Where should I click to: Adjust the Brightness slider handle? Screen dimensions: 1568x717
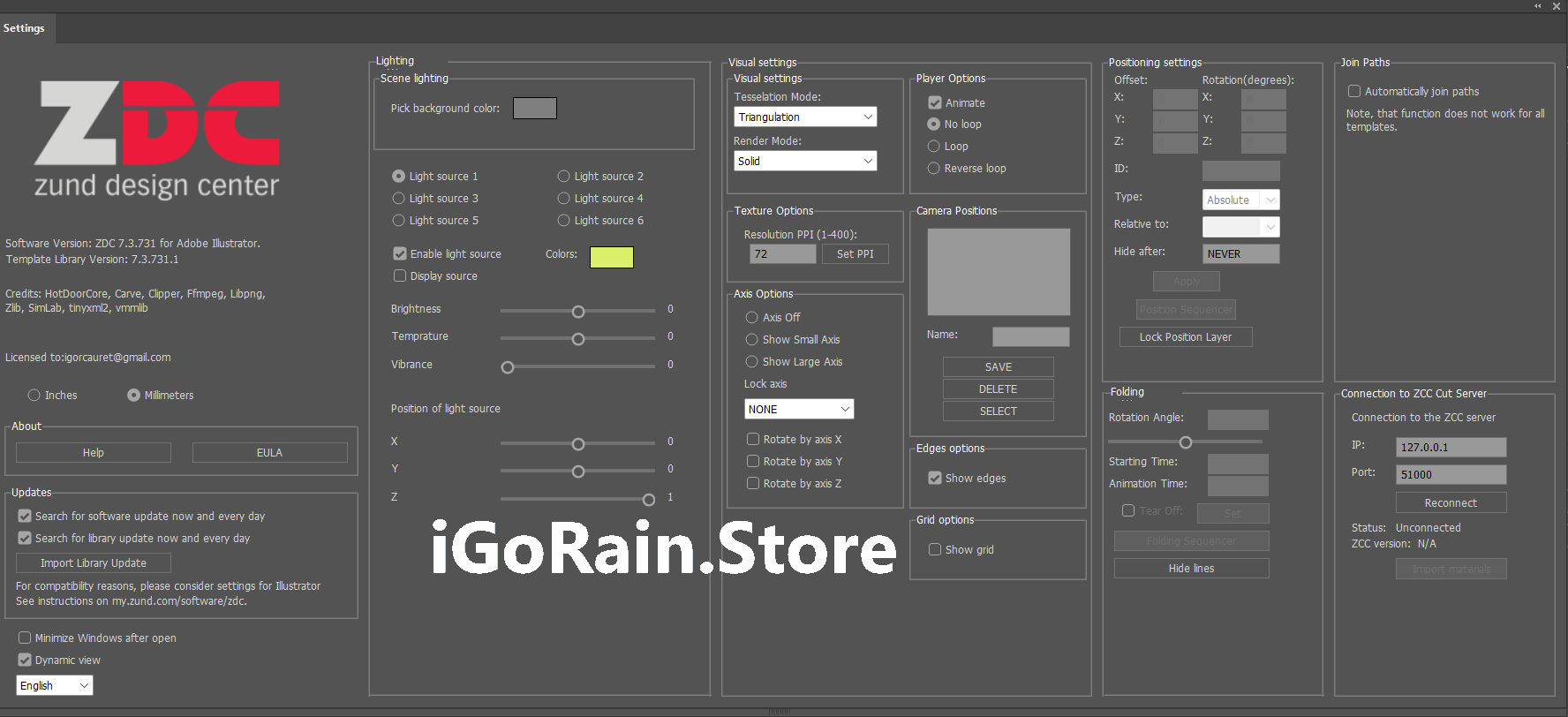pos(578,312)
